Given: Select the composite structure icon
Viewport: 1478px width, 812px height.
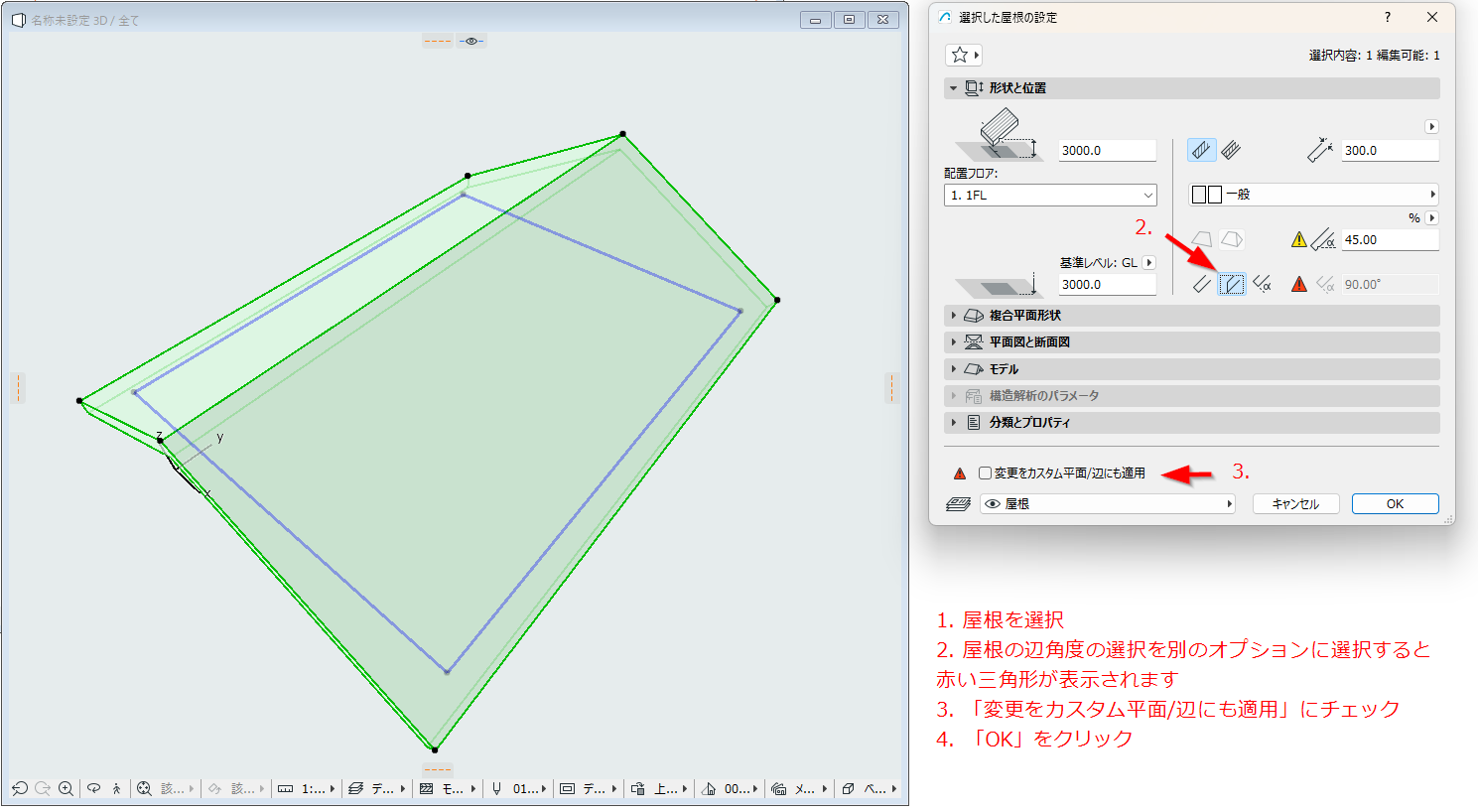Looking at the screenshot, I should (x=1232, y=150).
